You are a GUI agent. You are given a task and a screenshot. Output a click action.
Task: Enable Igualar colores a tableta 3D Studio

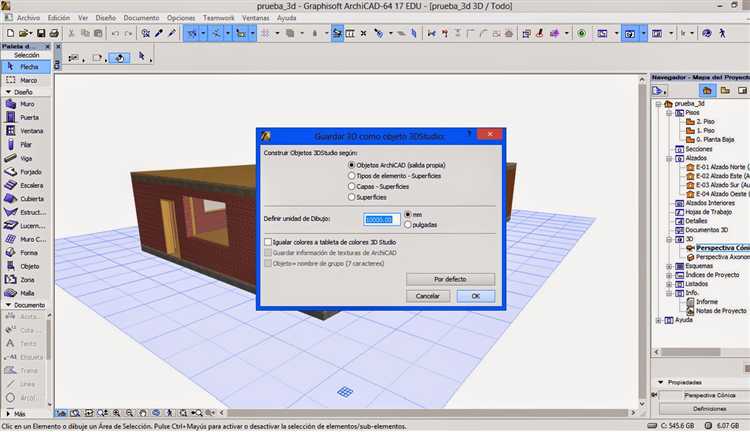click(x=268, y=242)
